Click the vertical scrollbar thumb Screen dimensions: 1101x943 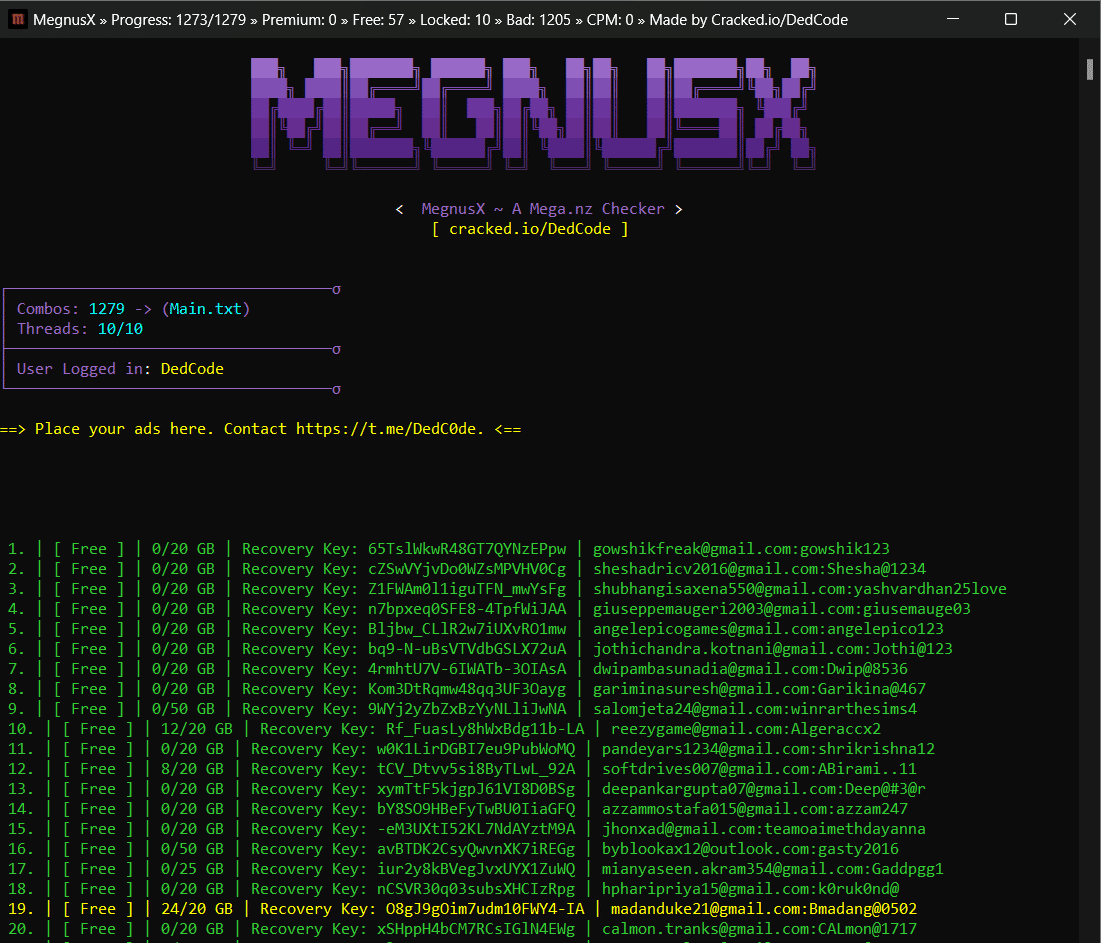pos(1089,70)
